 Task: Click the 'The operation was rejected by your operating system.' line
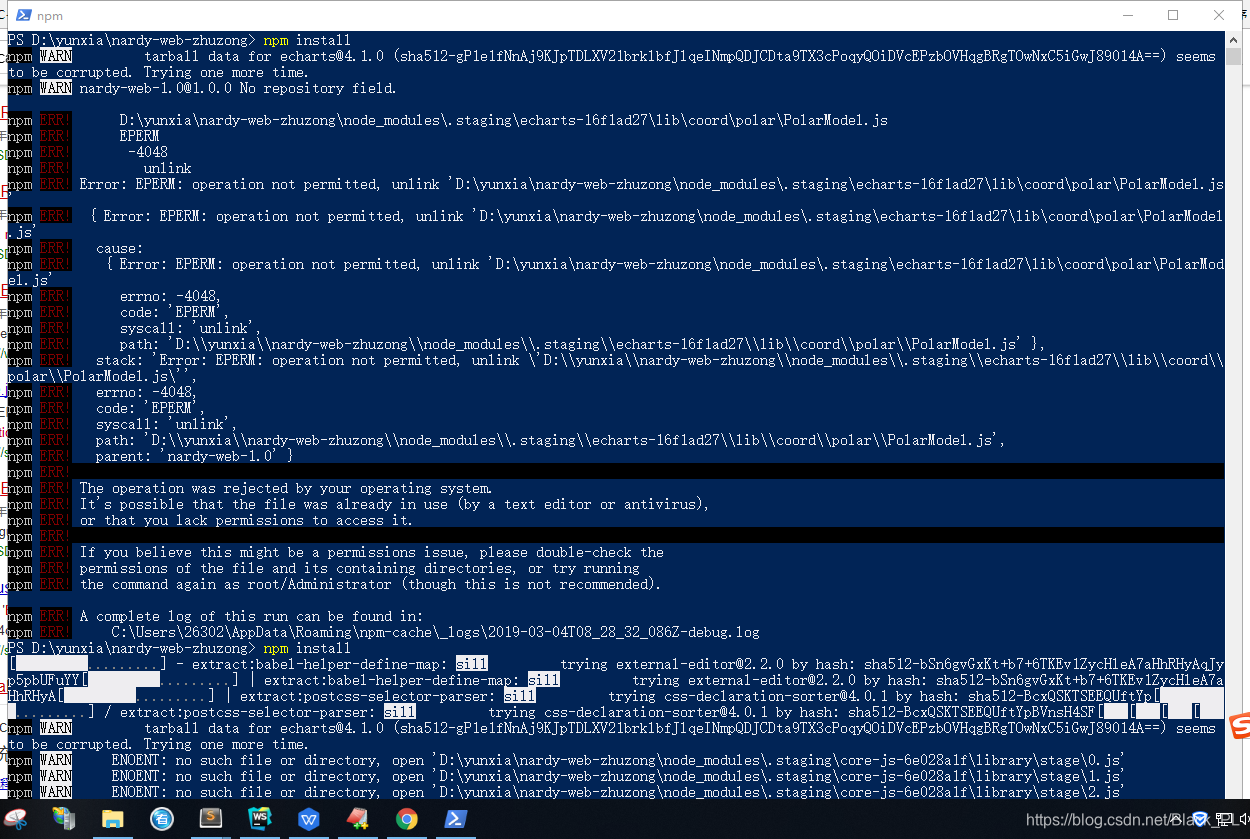point(286,488)
